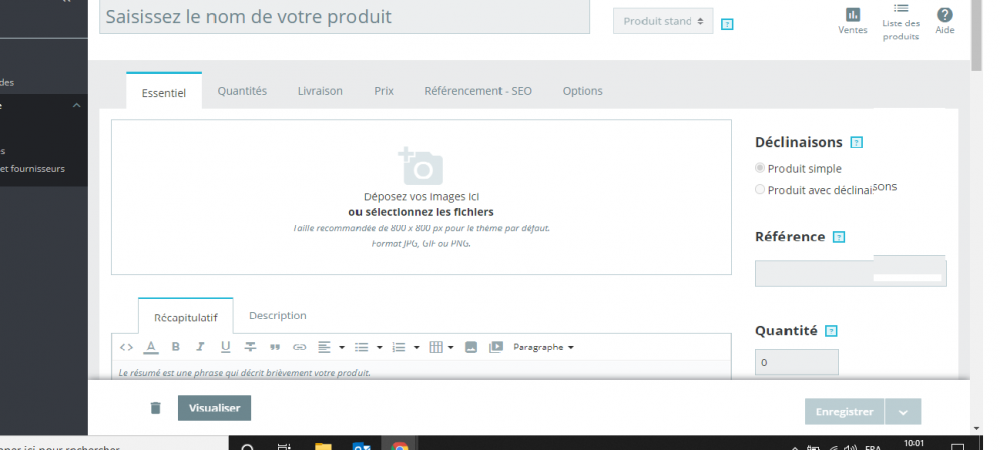Click the help icon beside product type
Image resolution: width=1000 pixels, height=450 pixels.
[x=727, y=24]
